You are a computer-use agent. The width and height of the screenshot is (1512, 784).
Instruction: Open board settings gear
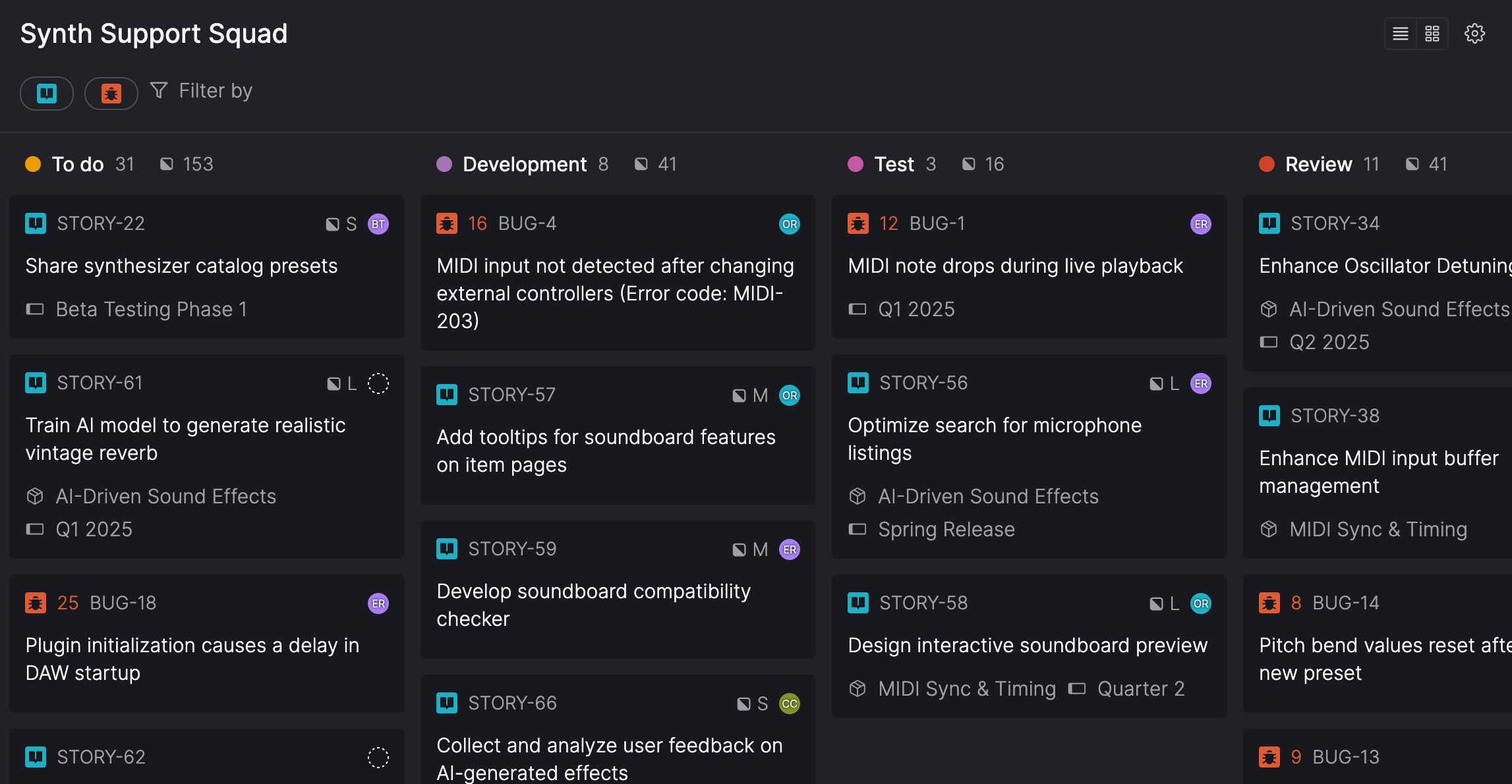[1474, 34]
